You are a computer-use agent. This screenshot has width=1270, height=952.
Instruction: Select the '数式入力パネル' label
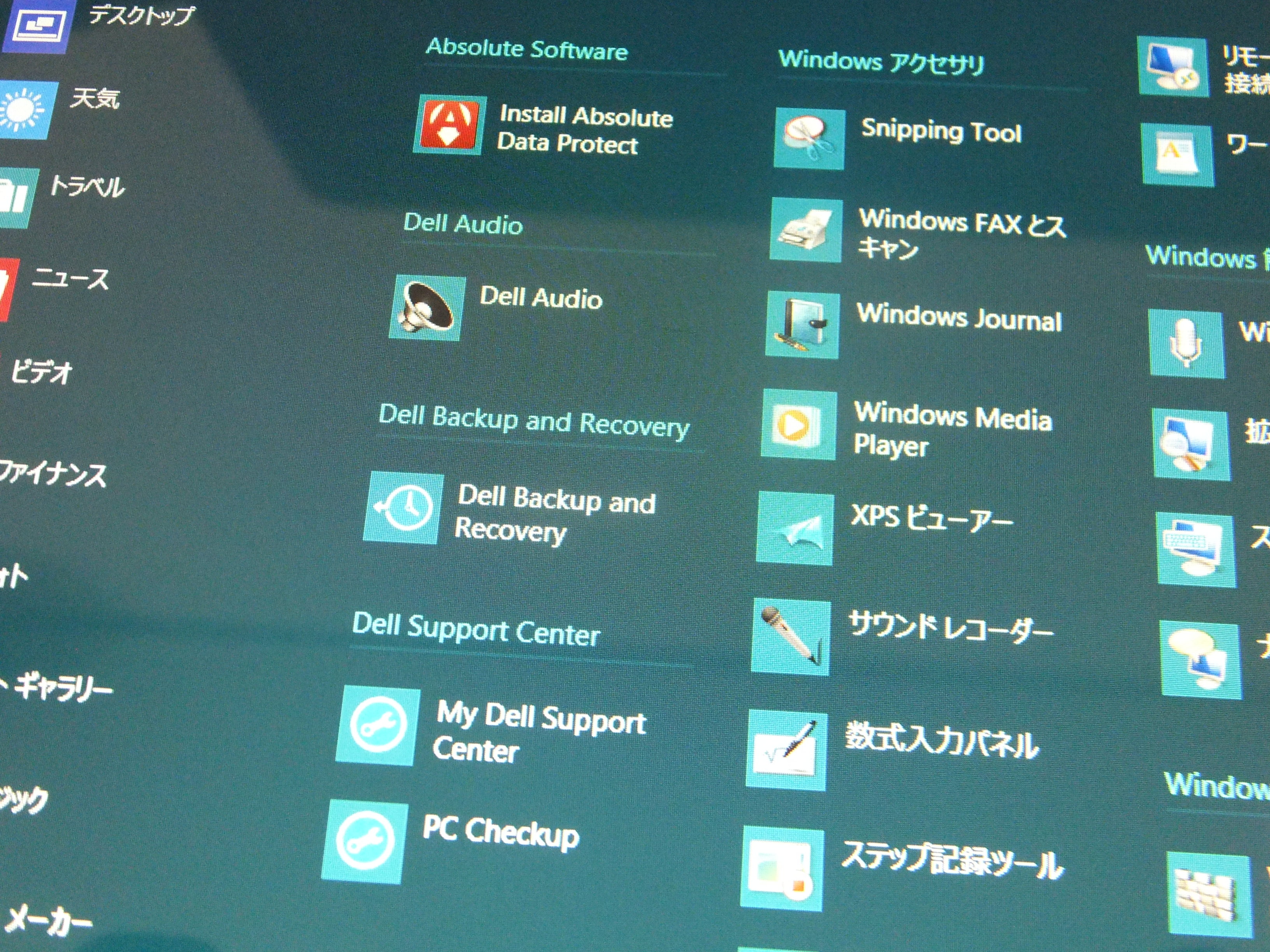coord(942,740)
